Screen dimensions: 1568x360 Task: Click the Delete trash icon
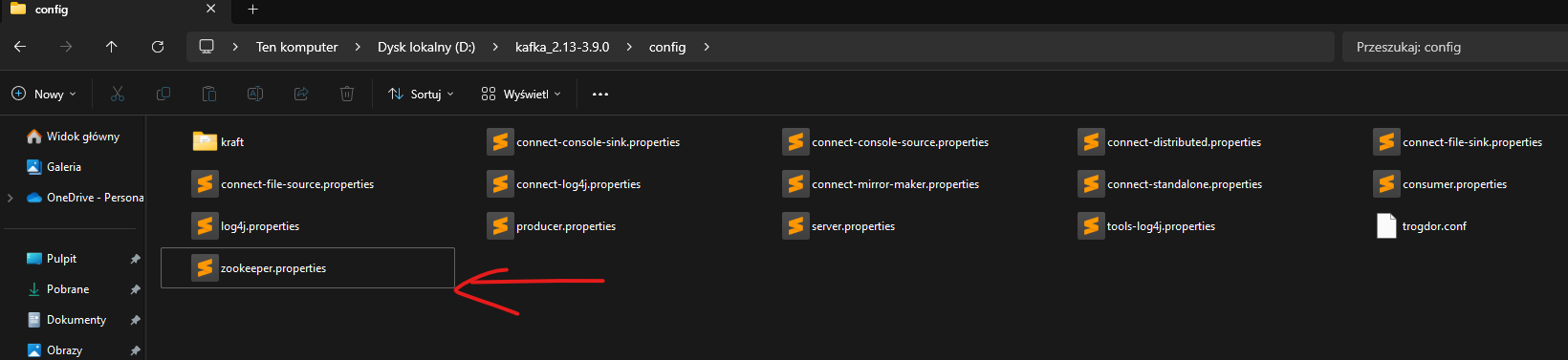click(347, 94)
